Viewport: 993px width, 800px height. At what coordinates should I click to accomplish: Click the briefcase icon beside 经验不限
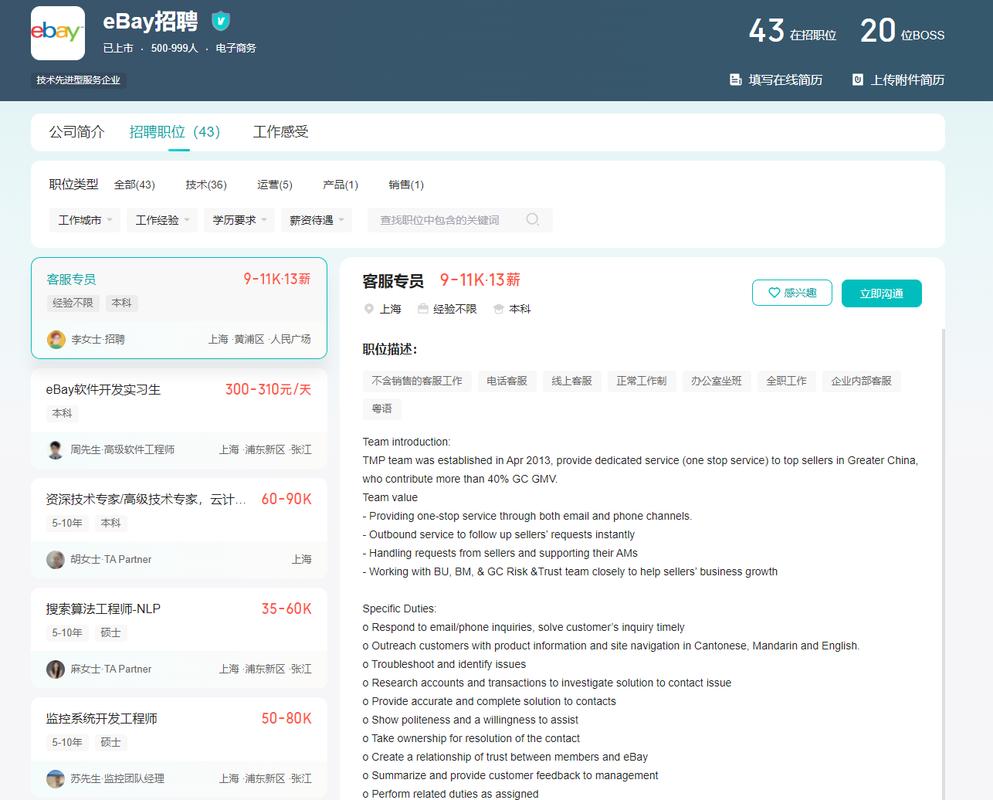[x=423, y=309]
